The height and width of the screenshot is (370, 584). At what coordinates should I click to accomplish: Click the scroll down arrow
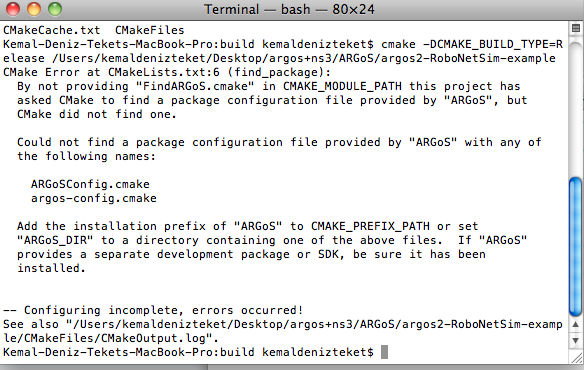(575, 341)
